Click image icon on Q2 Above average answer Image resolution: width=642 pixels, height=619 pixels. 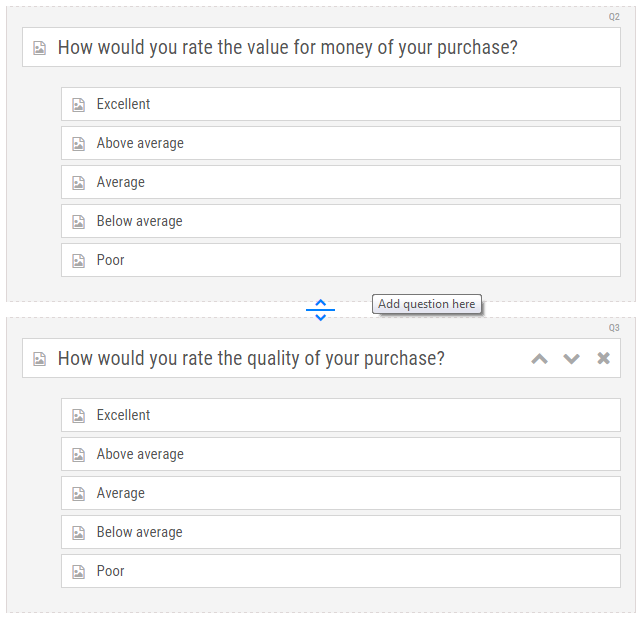(79, 144)
